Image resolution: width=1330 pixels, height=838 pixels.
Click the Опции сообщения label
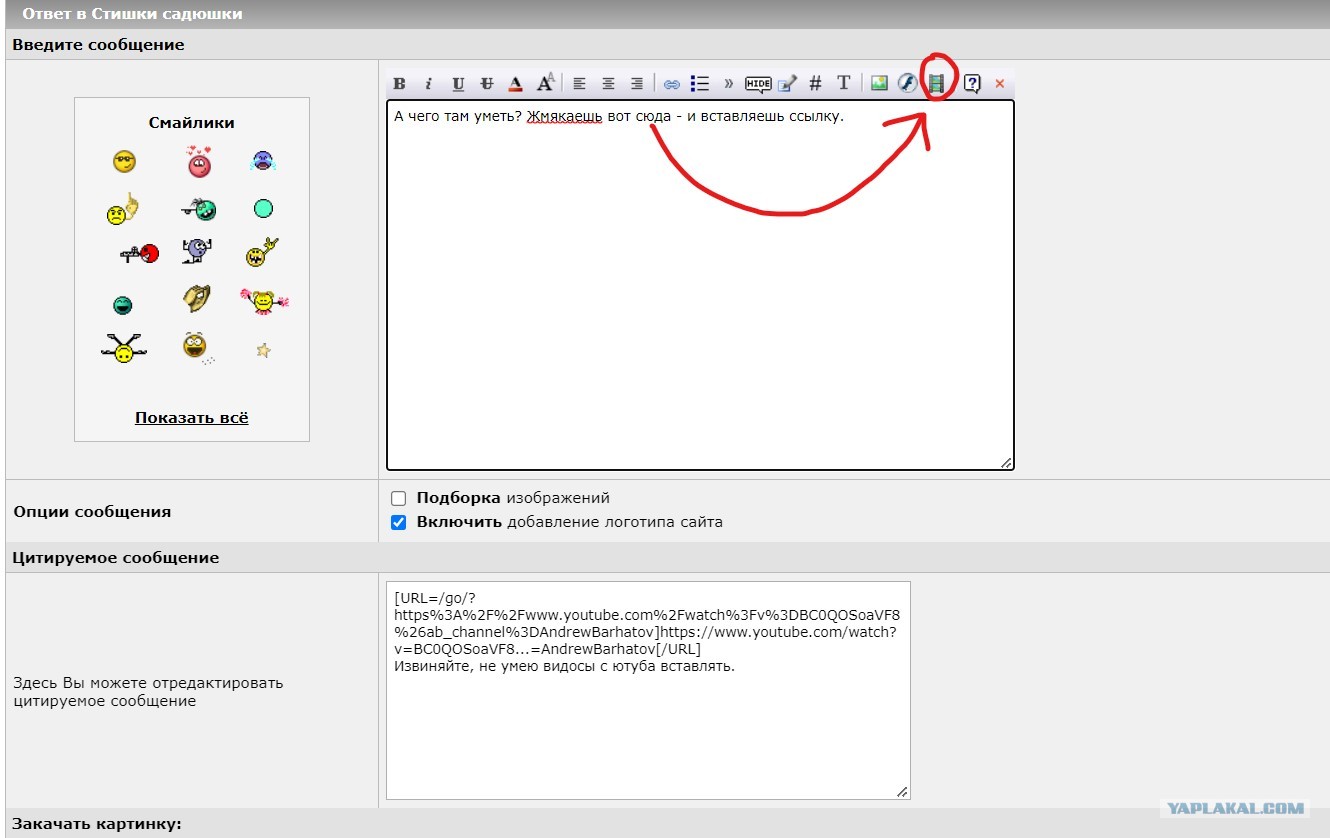click(x=92, y=511)
